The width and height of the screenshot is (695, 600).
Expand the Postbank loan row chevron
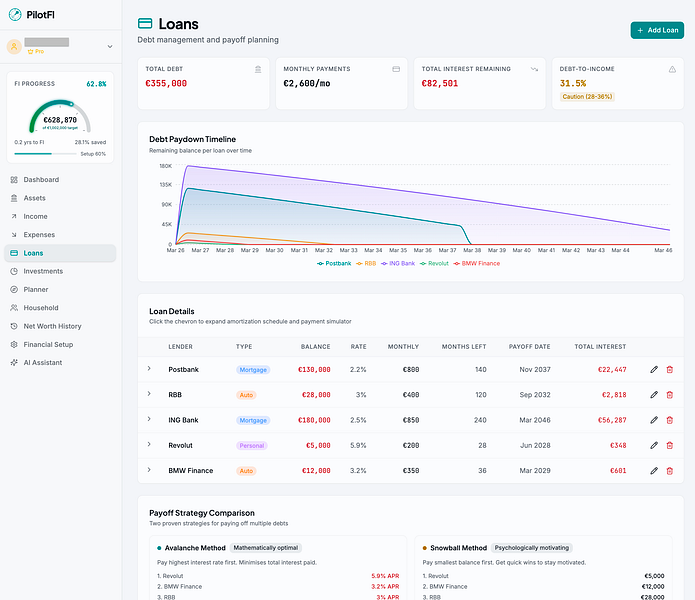click(149, 368)
